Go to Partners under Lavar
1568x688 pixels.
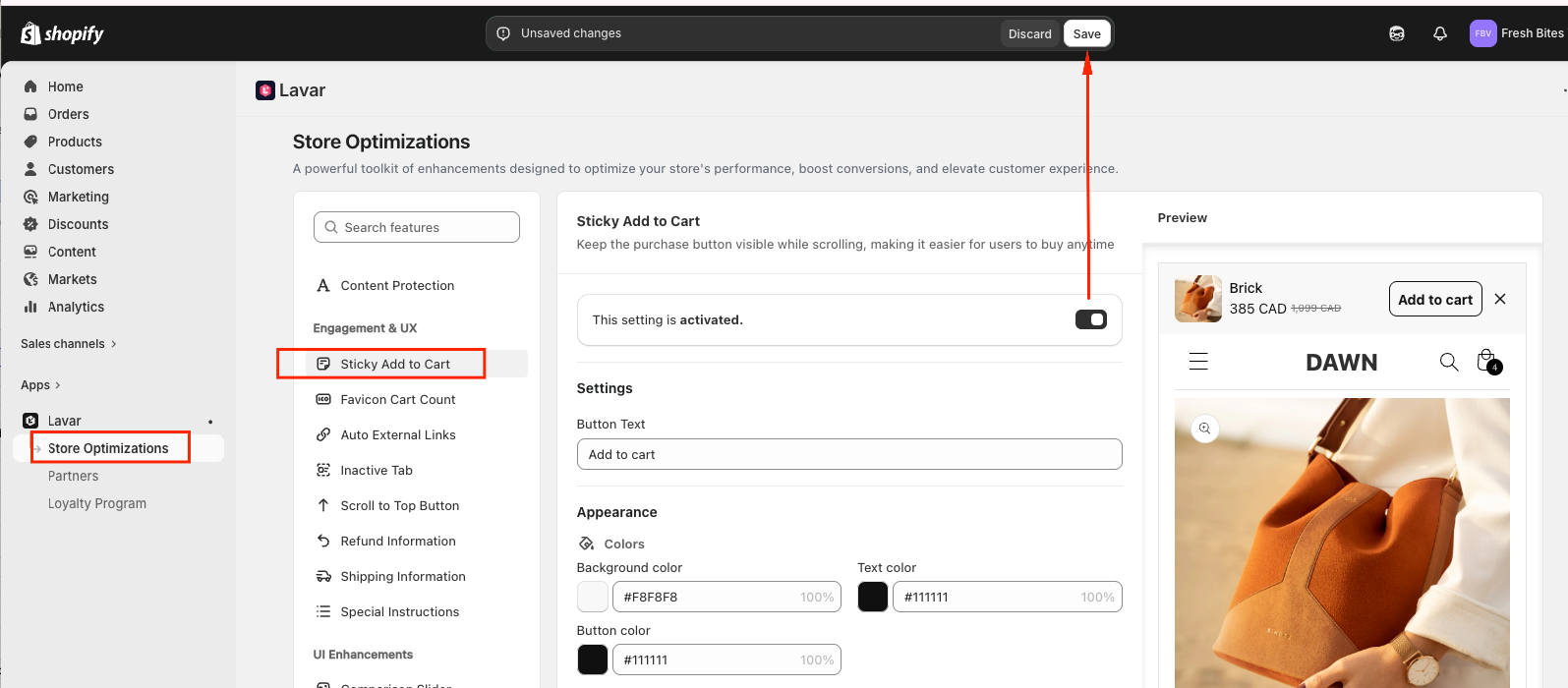(x=74, y=476)
